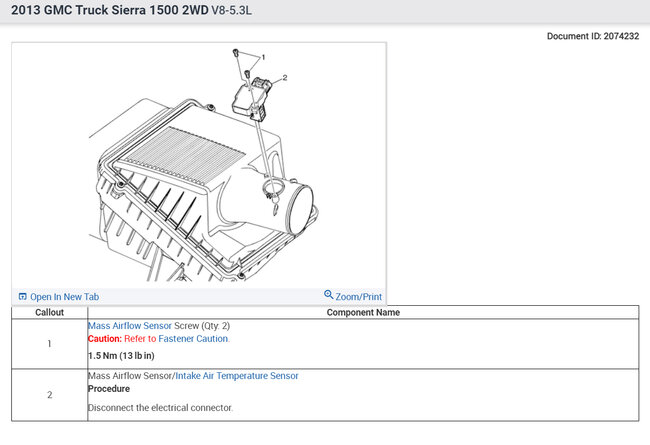The width and height of the screenshot is (650, 445).
Task: Click the Open In New Tab icon
Action: coord(23,297)
